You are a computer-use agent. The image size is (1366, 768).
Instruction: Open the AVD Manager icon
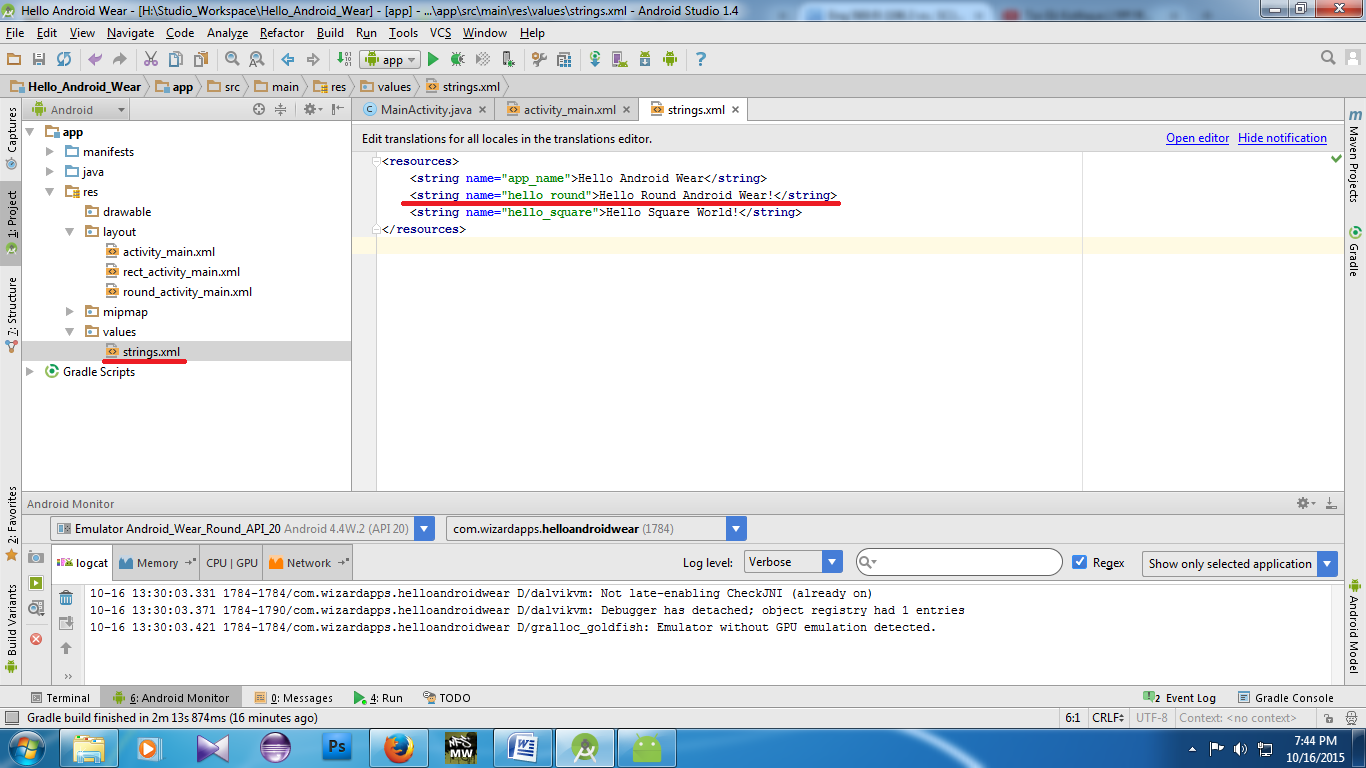coord(620,59)
